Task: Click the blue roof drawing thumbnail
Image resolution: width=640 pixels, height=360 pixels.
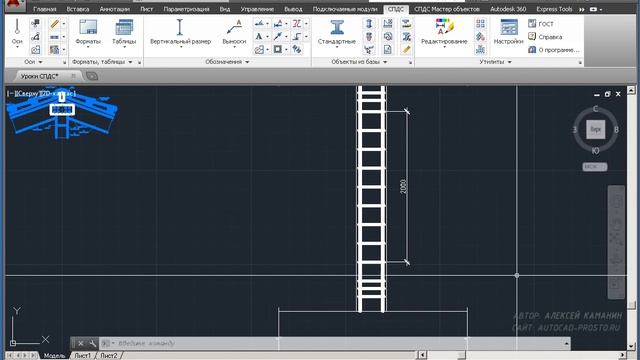Action: click(x=62, y=112)
